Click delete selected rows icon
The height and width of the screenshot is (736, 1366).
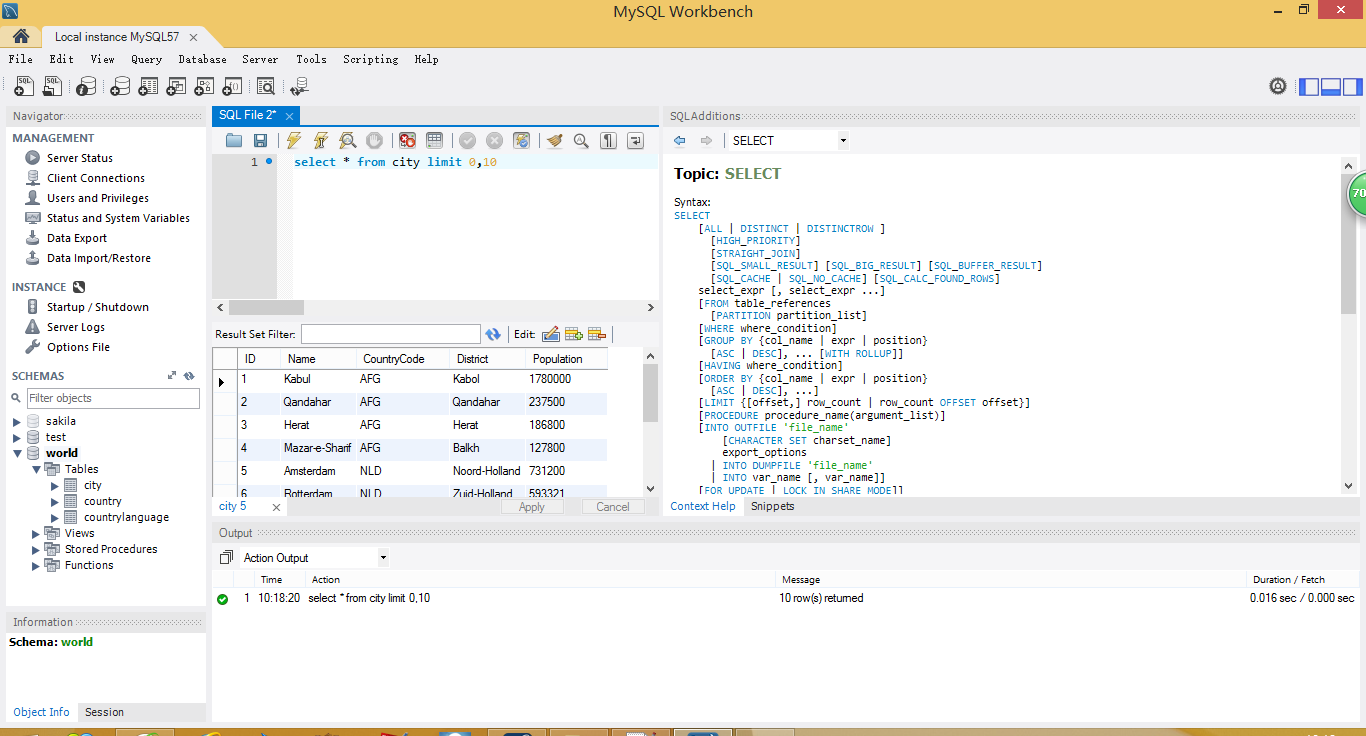click(x=597, y=334)
